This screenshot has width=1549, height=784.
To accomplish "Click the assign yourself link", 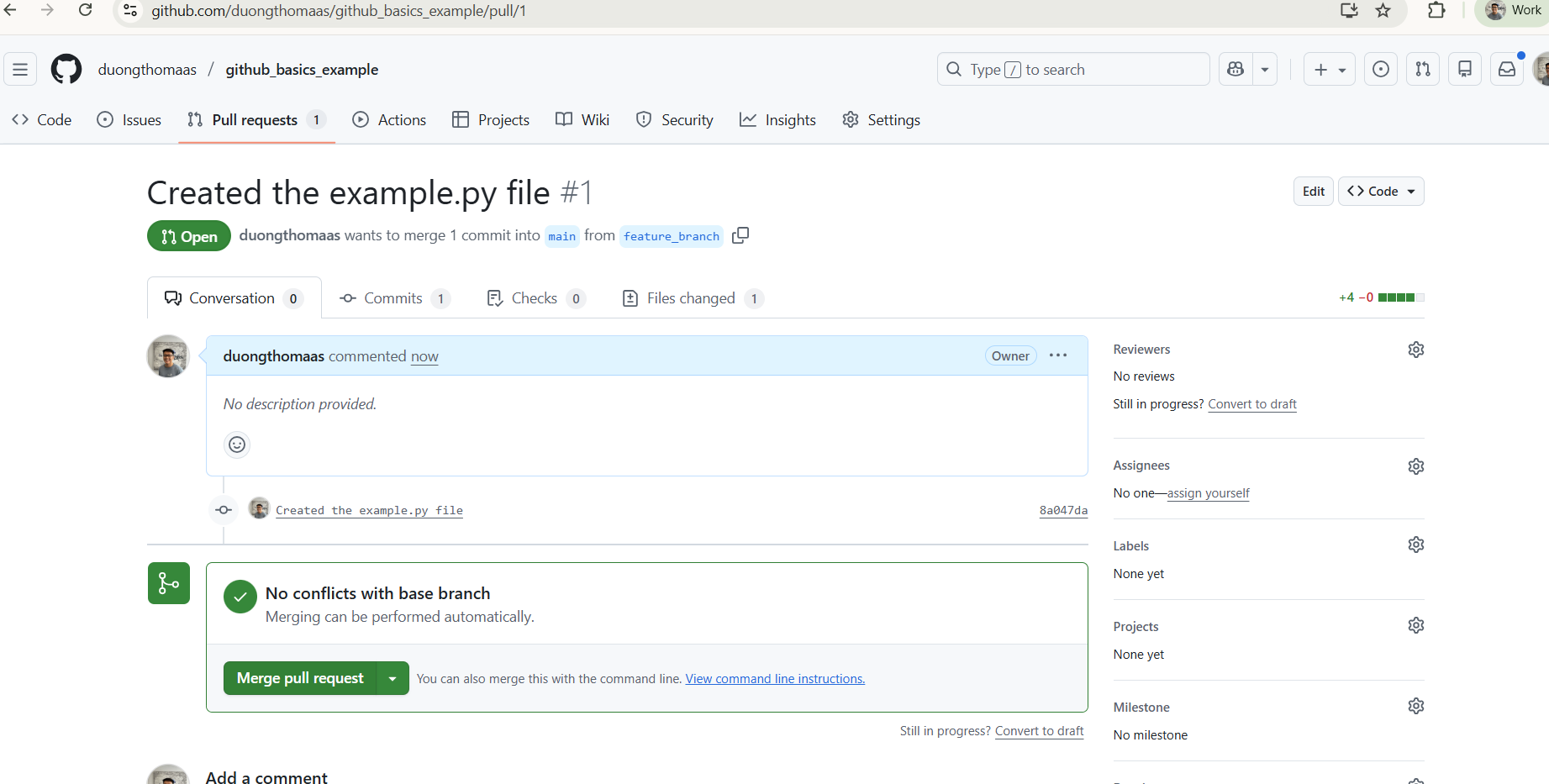I will click(1208, 493).
